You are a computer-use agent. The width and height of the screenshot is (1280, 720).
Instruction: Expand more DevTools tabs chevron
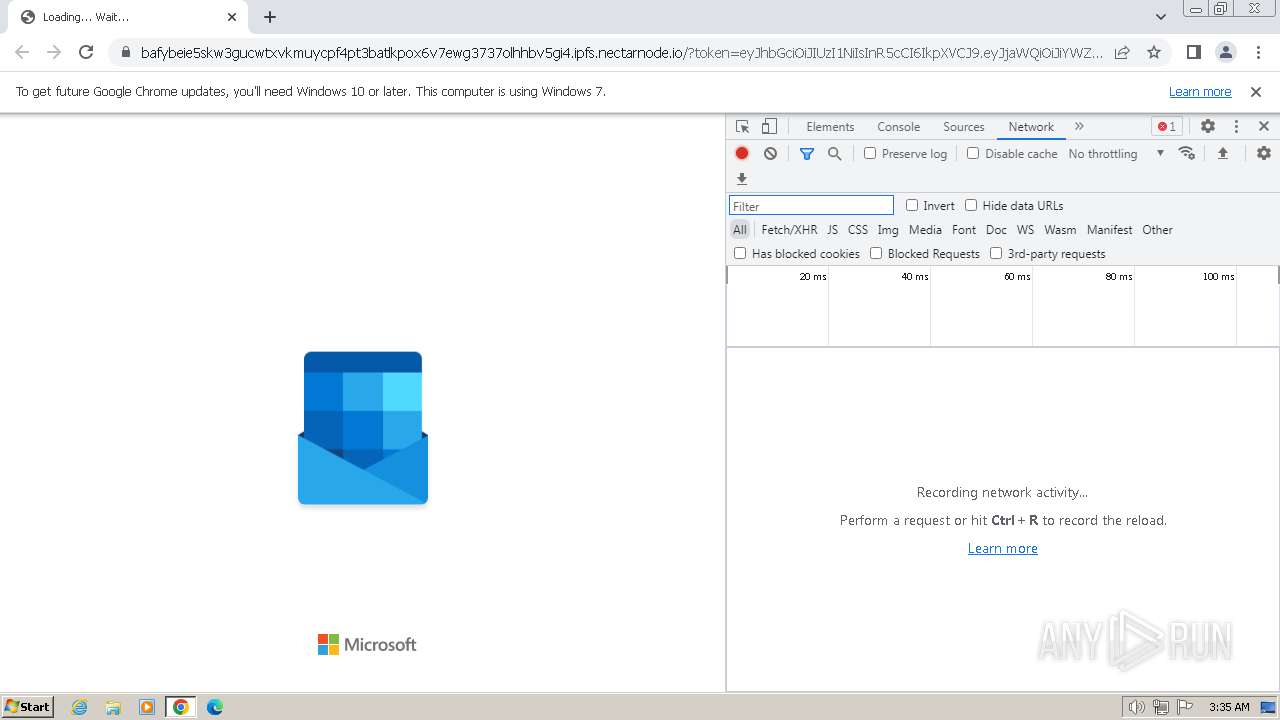pos(1079,127)
